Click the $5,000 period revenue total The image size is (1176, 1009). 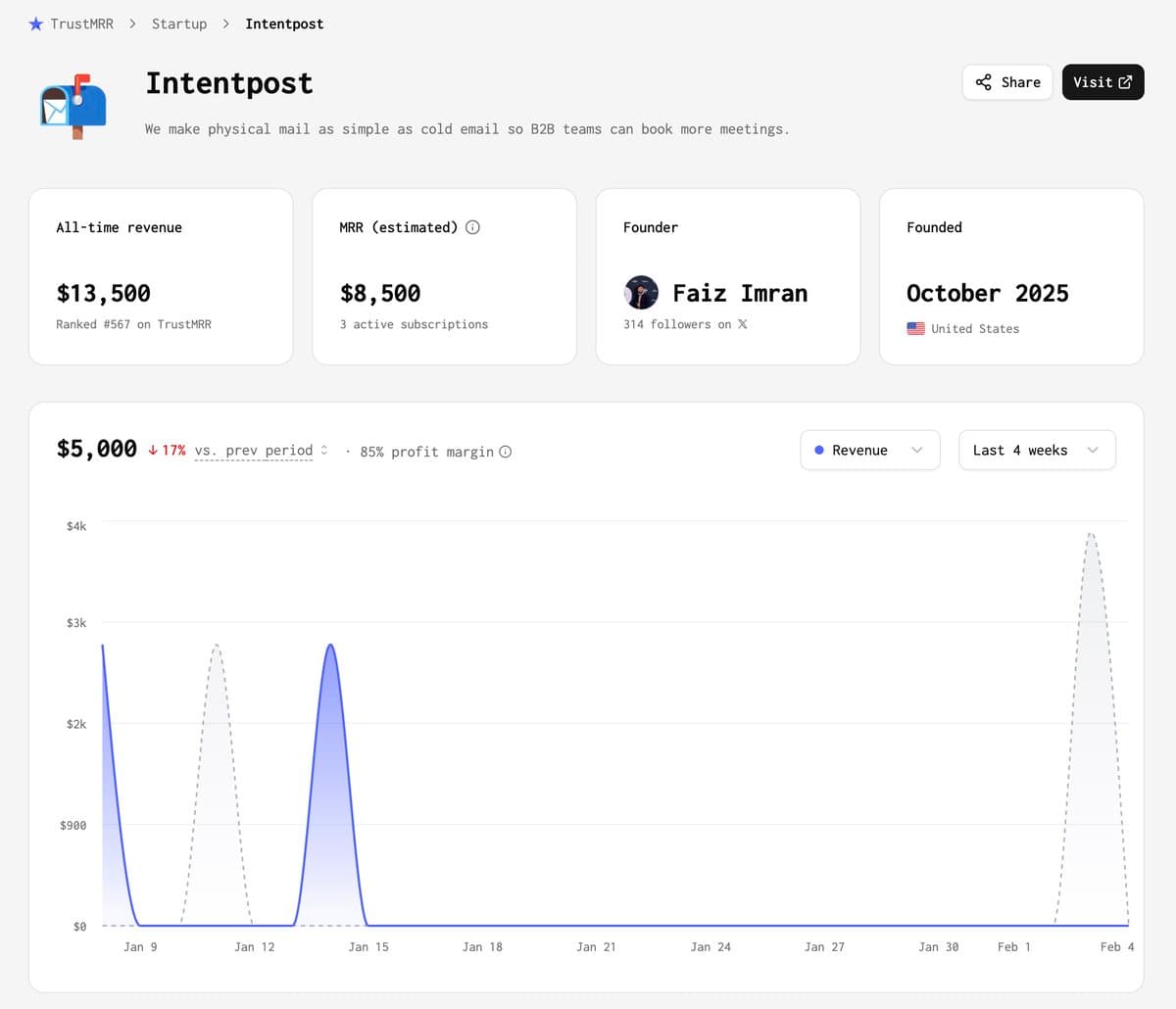click(97, 449)
